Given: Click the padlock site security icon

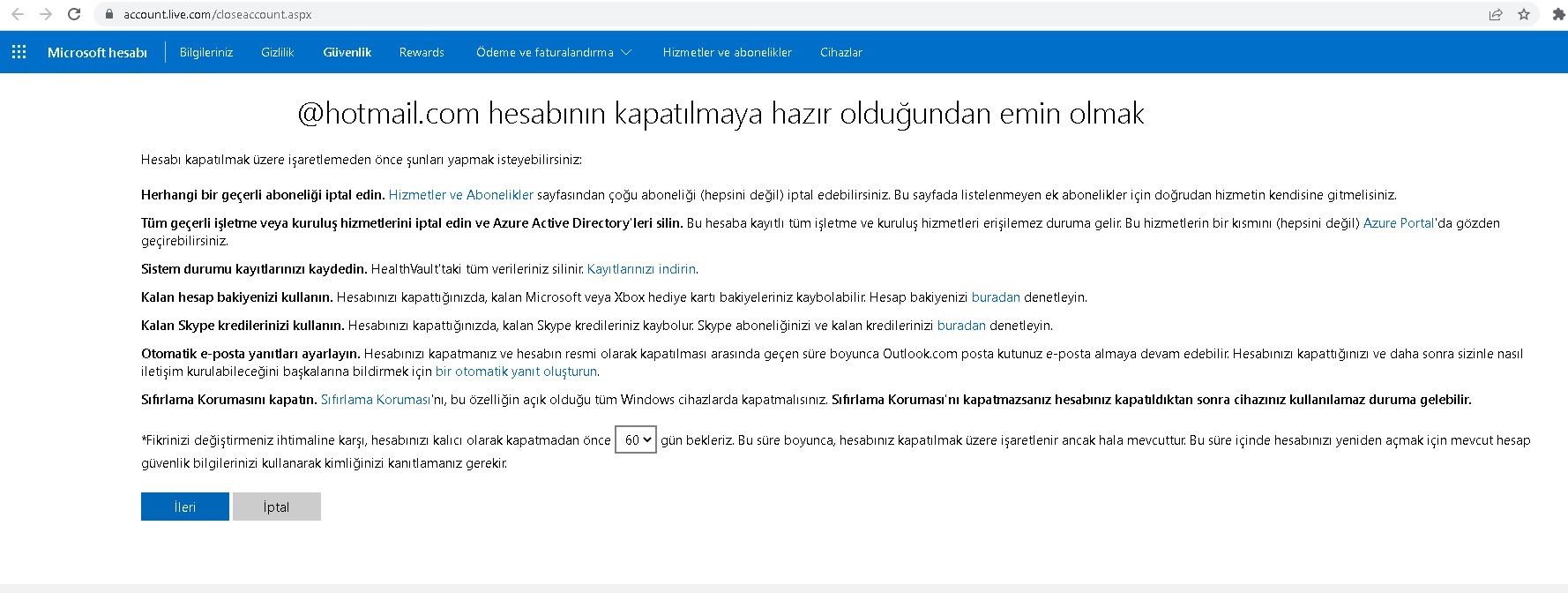Looking at the screenshot, I should (x=108, y=14).
